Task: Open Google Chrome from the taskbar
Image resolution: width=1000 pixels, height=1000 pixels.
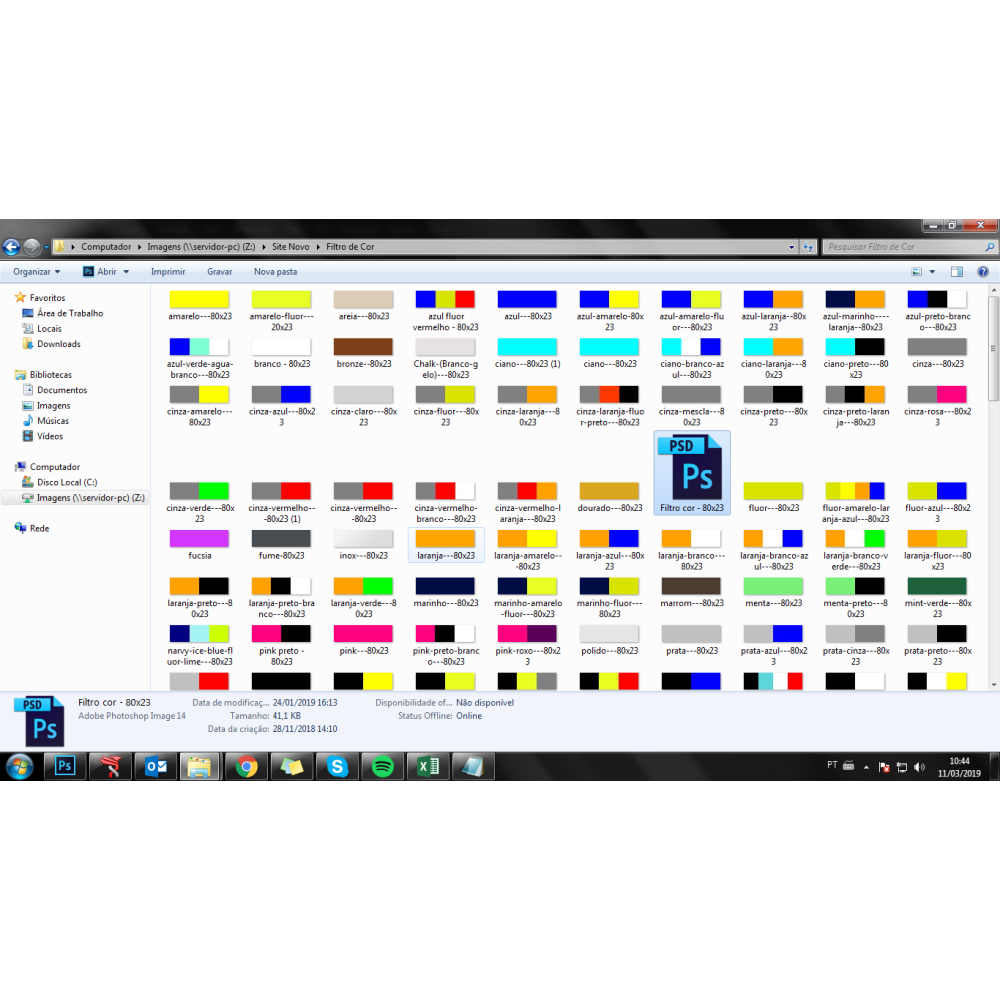Action: pyautogui.click(x=246, y=767)
